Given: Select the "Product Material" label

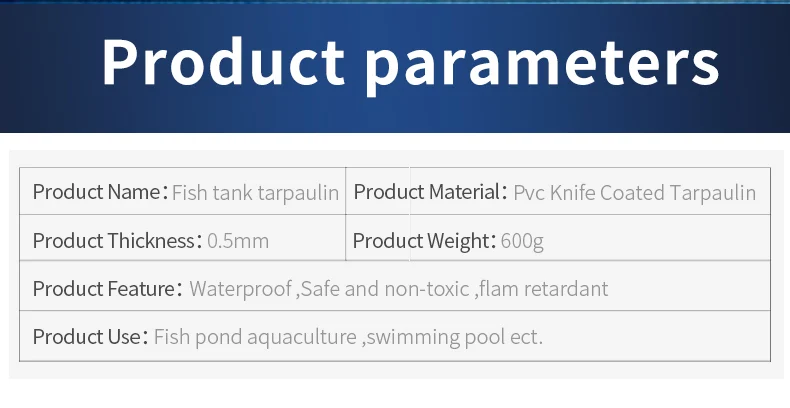Looking at the screenshot, I should [426, 192].
